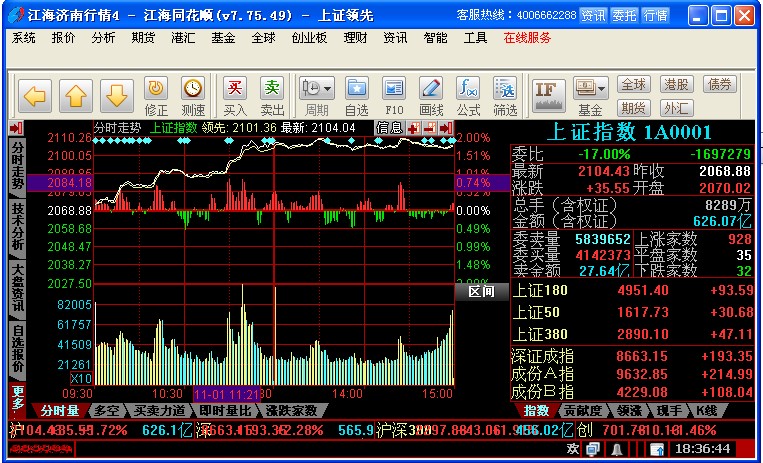The height and width of the screenshot is (463, 763).
Task: Open the 创业板 menu
Action: click(x=309, y=37)
